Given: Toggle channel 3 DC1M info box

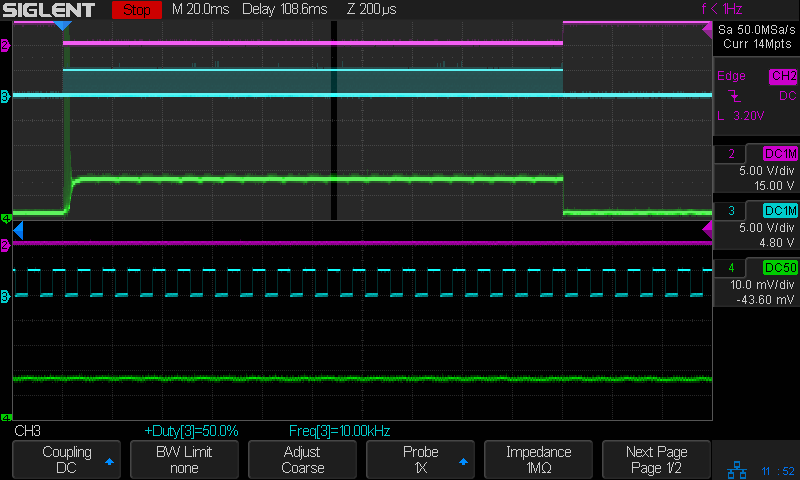Looking at the screenshot, I should click(756, 225).
